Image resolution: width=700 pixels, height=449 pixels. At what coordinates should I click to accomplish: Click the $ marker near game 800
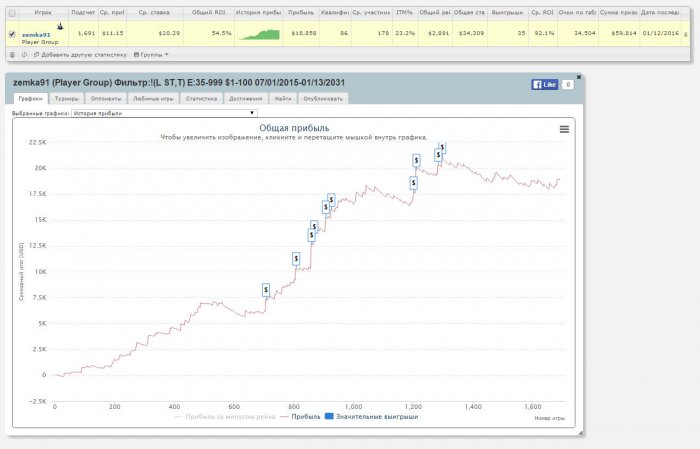coord(296,258)
